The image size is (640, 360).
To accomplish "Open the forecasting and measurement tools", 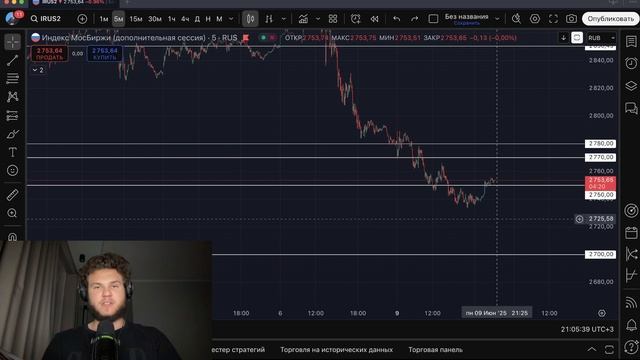I will click(13, 116).
